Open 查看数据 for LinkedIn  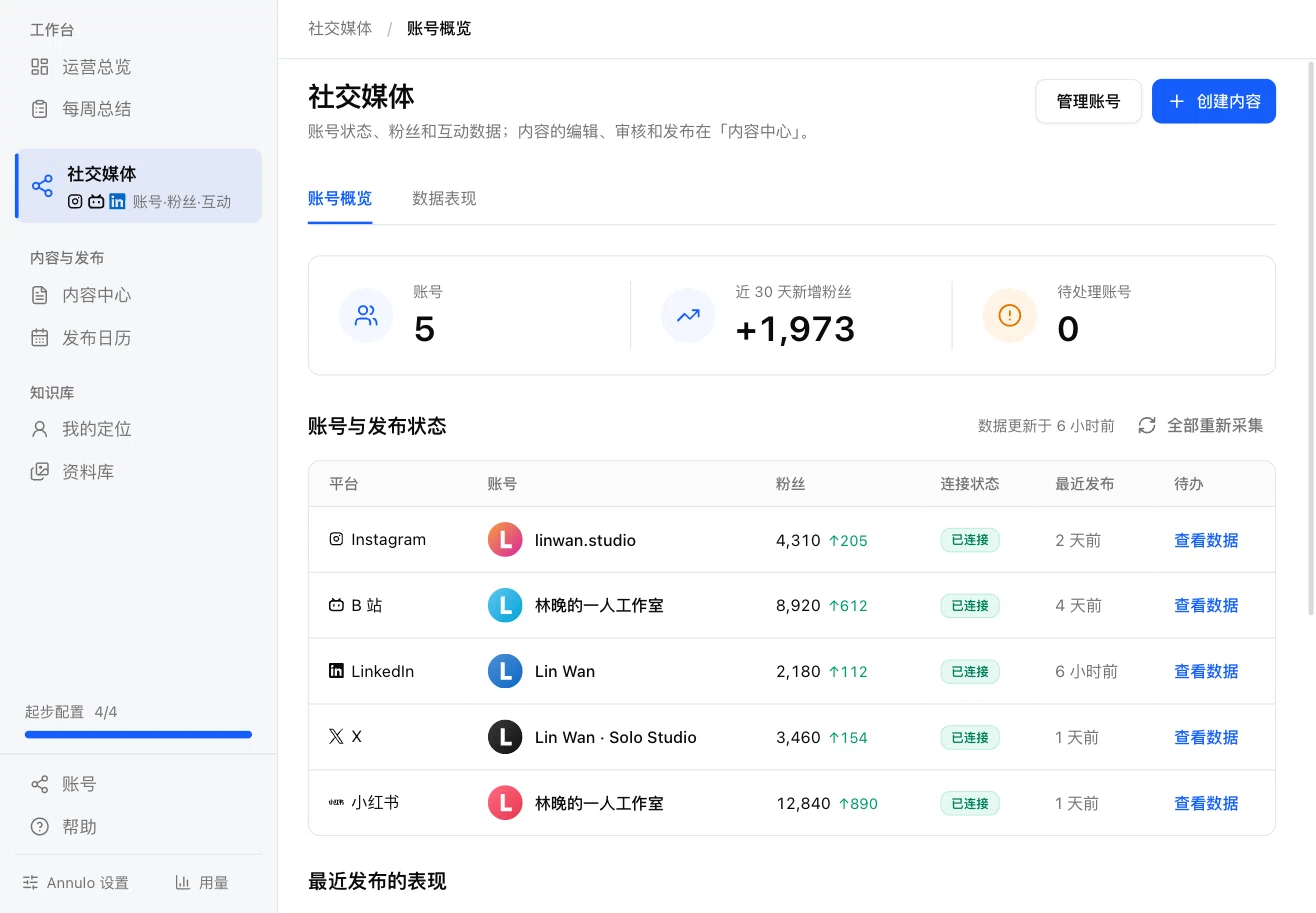(x=1206, y=671)
